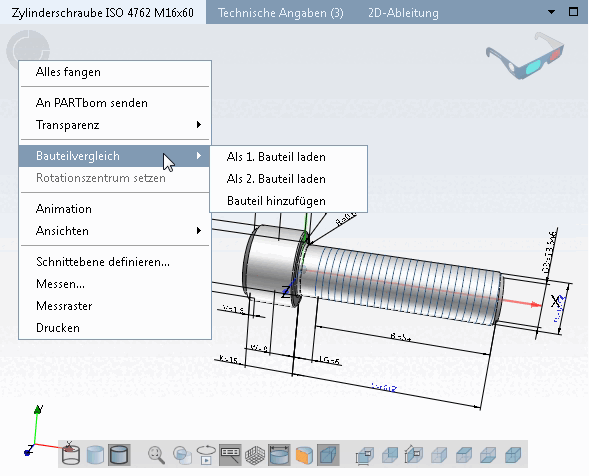
Task: Toggle the rotation animation play icon
Action: tap(206, 455)
